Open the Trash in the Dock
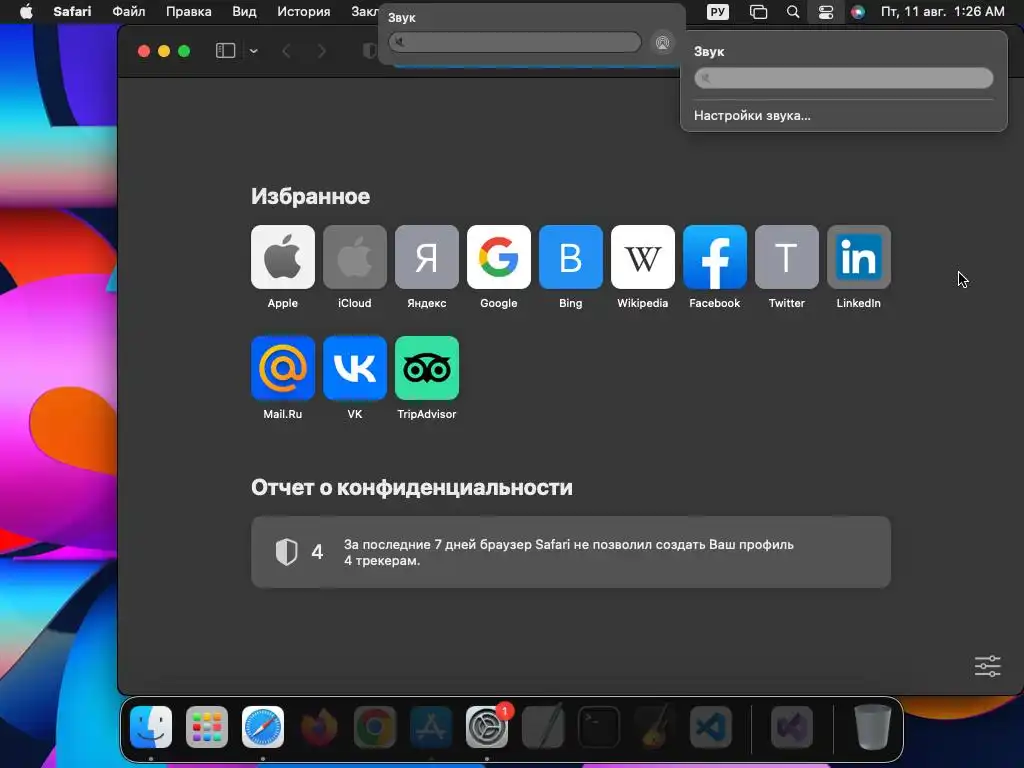Screen dimensions: 1024x768 872,727
